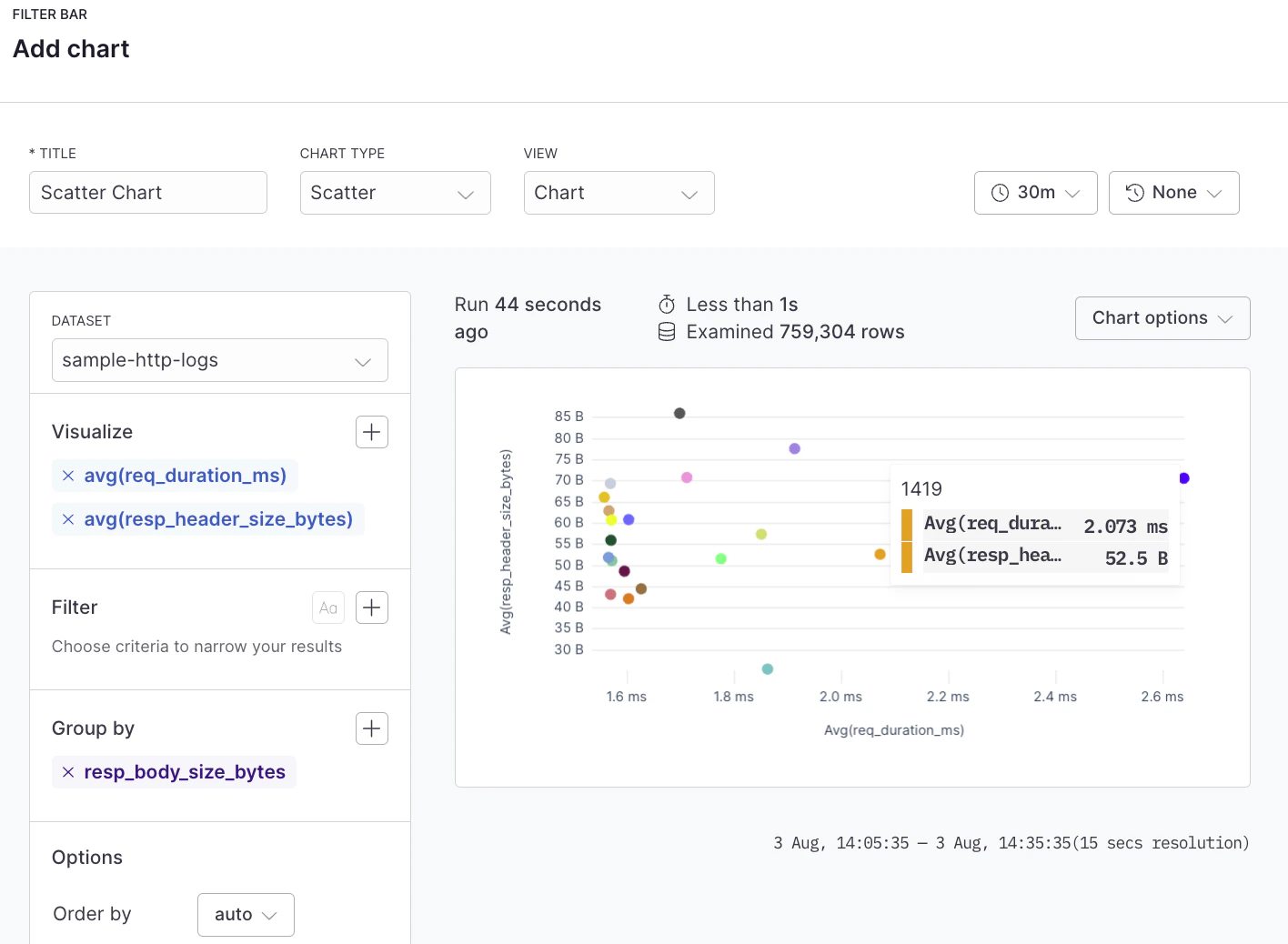Image resolution: width=1288 pixels, height=944 pixels.
Task: Click the plus icon beside Filter
Action: [x=371, y=608]
